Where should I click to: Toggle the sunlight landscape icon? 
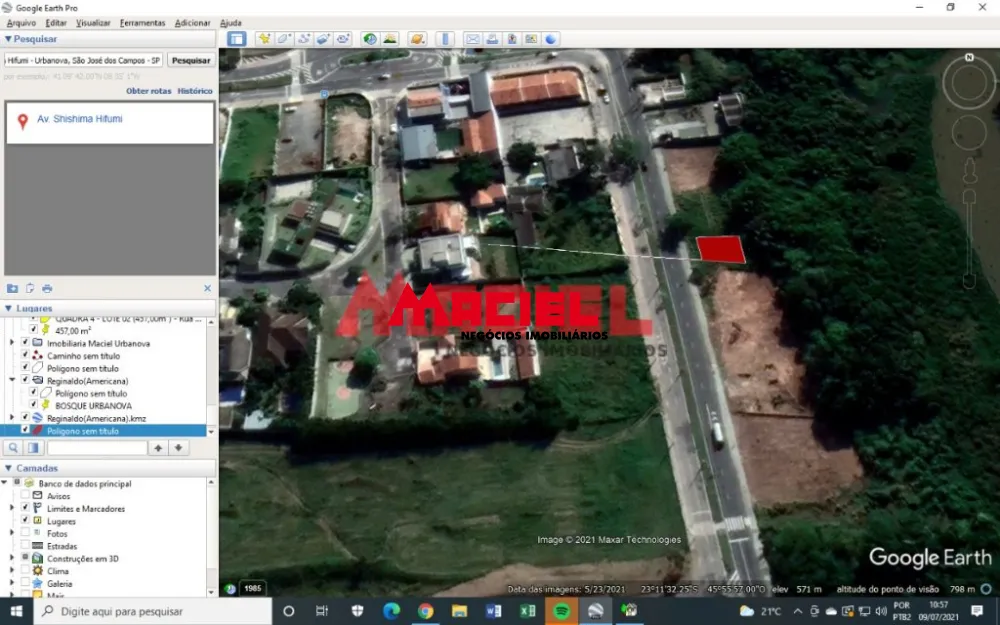point(390,39)
